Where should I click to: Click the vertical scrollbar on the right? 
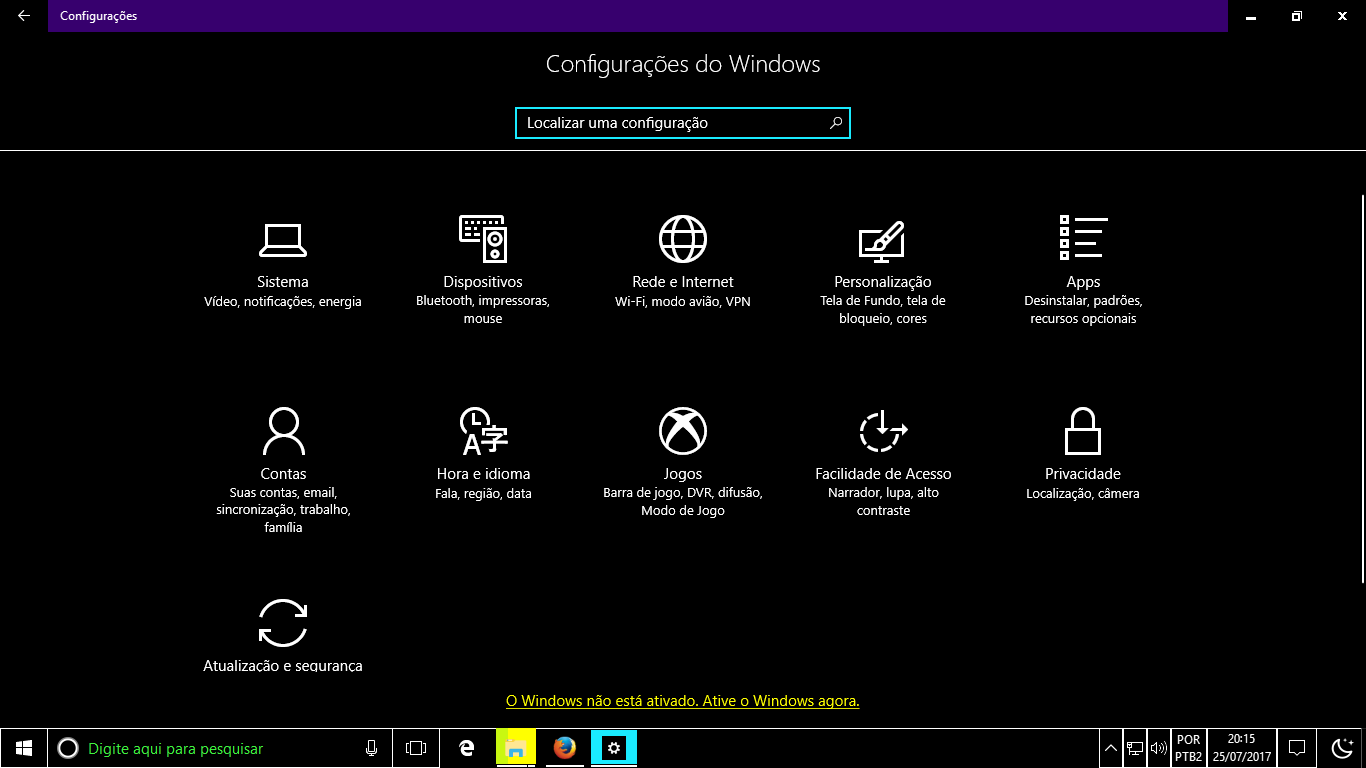[x=1362, y=390]
